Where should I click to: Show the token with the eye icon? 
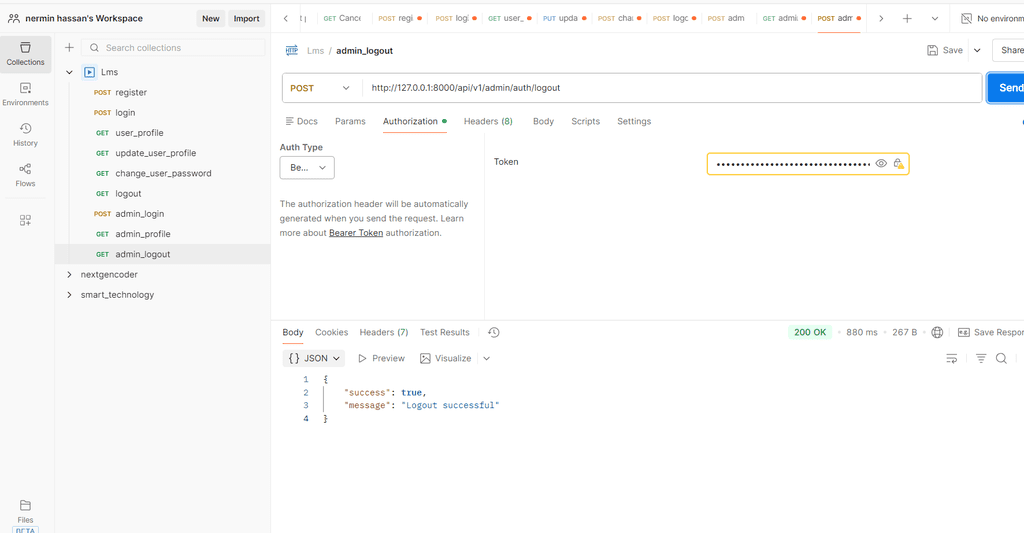(x=881, y=163)
